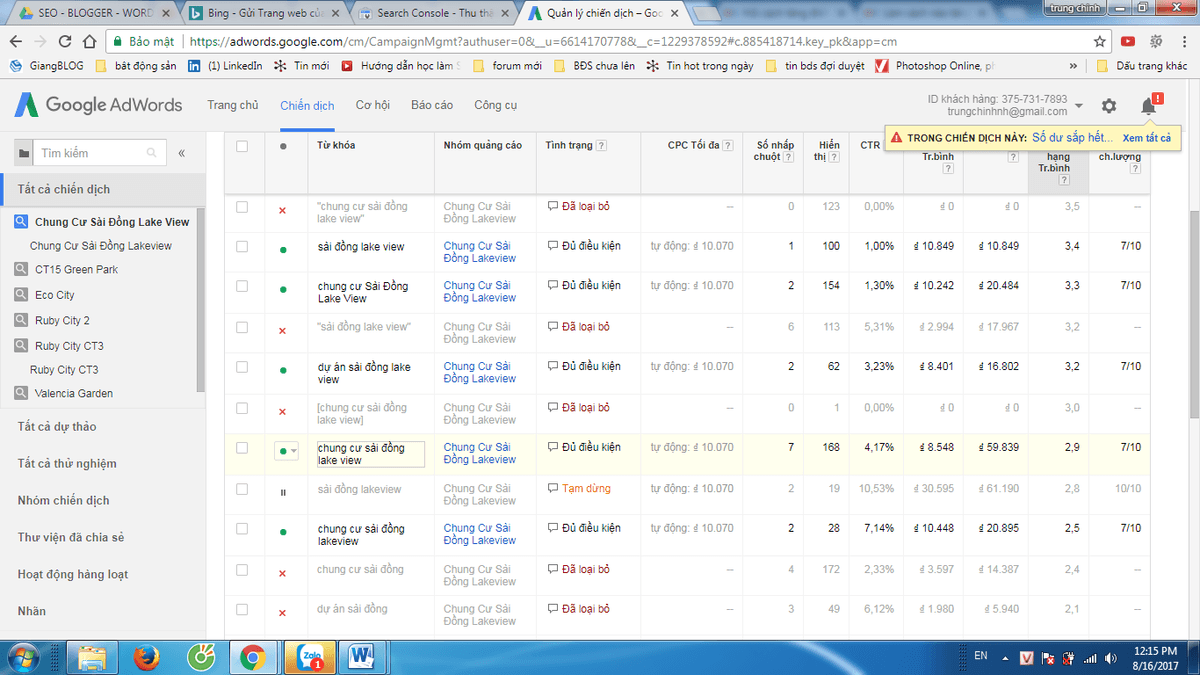
Task: Click the Google AdWords logo
Action: click(x=98, y=105)
